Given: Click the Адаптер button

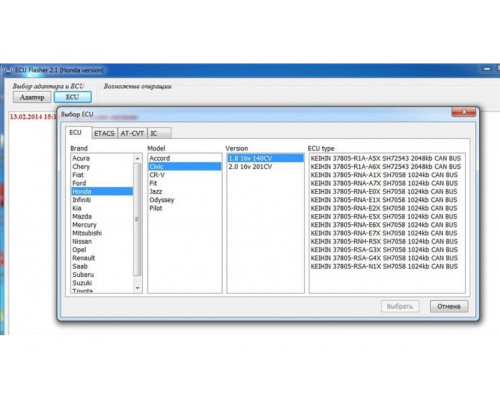Looking at the screenshot, I should click(x=32, y=97).
